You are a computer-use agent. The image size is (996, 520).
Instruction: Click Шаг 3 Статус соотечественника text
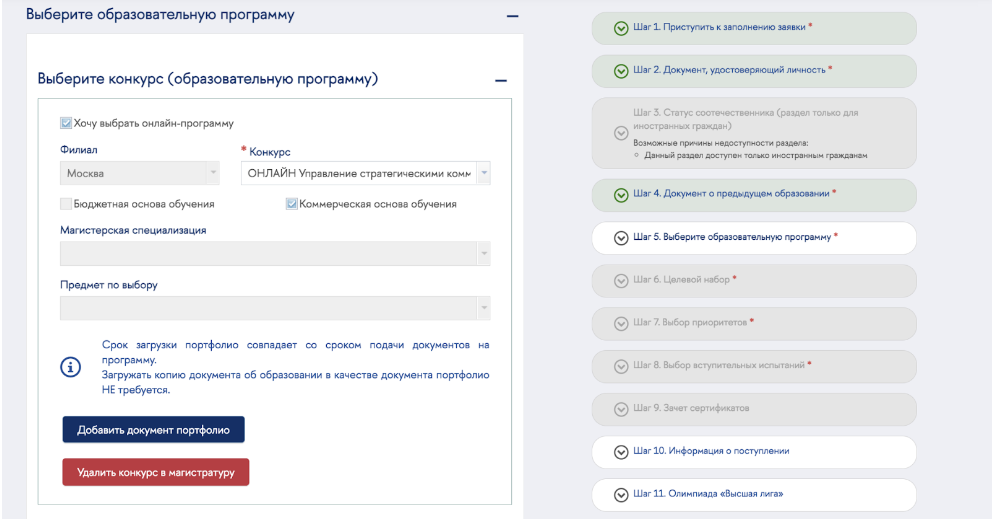click(x=746, y=119)
